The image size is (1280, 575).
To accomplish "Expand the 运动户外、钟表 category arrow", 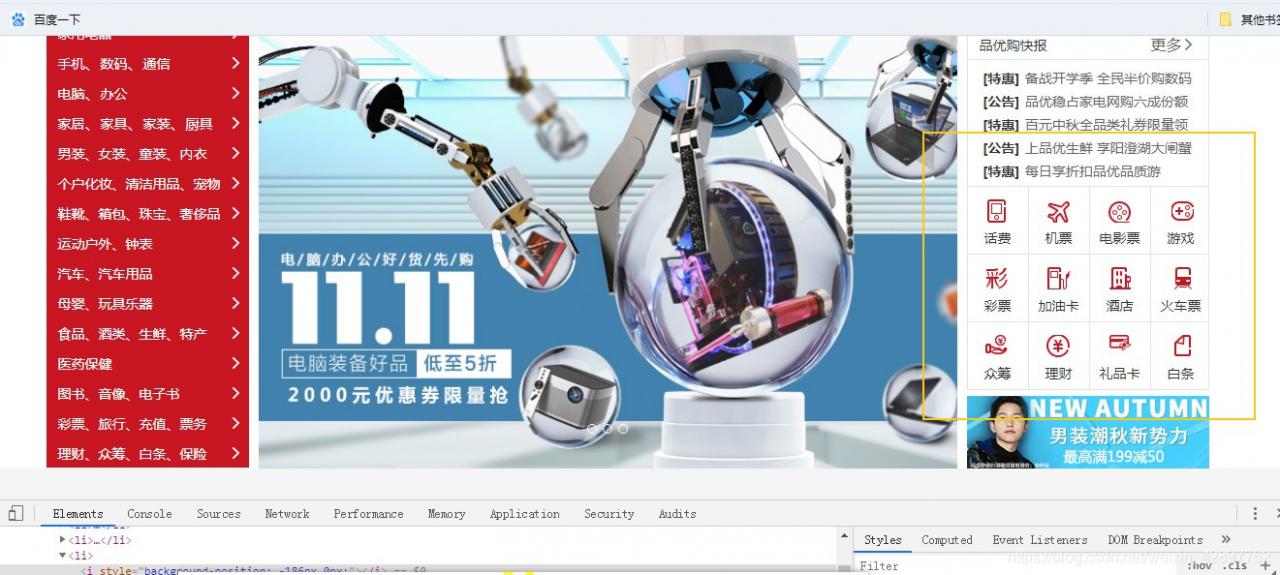I will tap(236, 243).
